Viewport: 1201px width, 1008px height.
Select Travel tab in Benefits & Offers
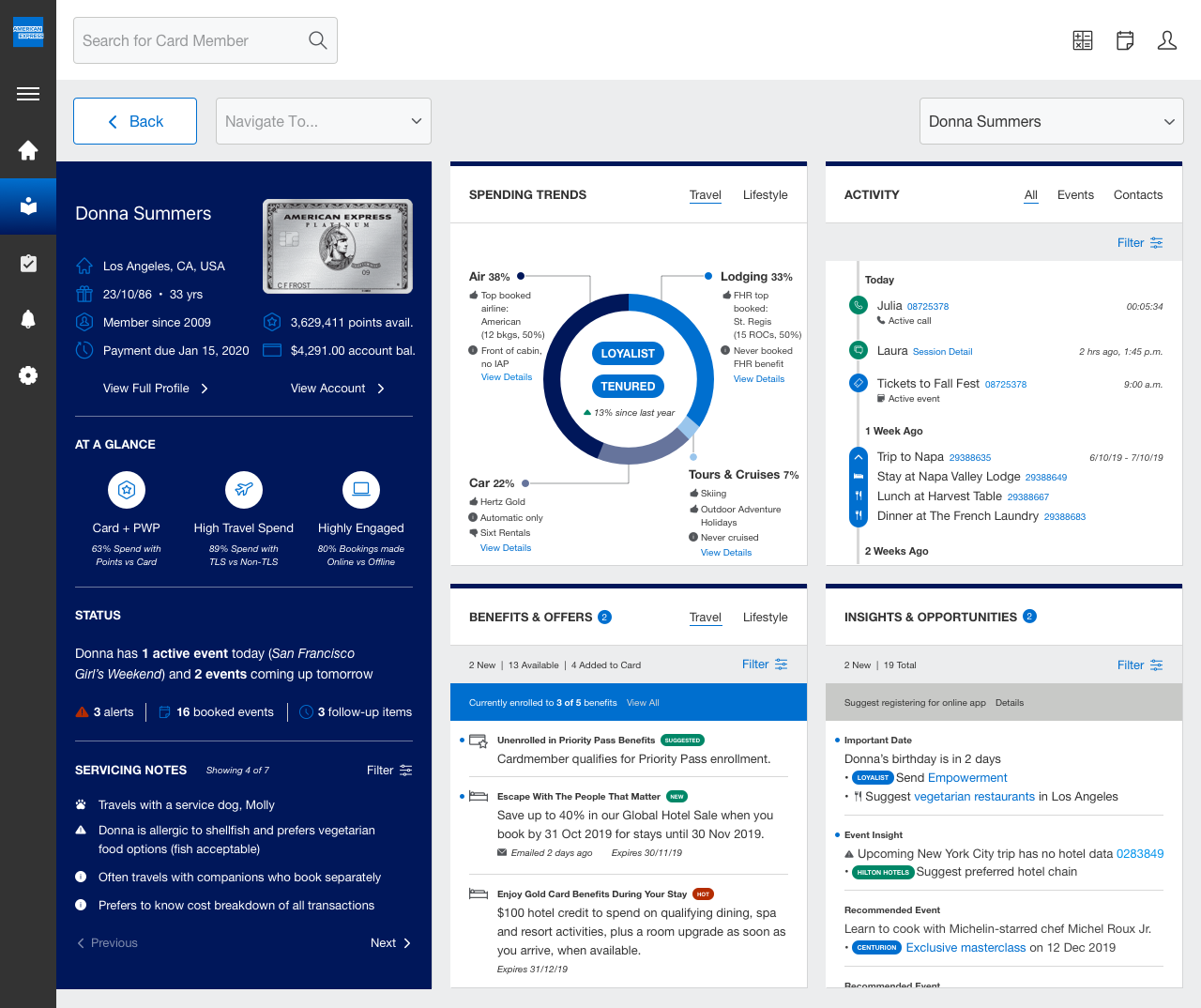(x=706, y=618)
